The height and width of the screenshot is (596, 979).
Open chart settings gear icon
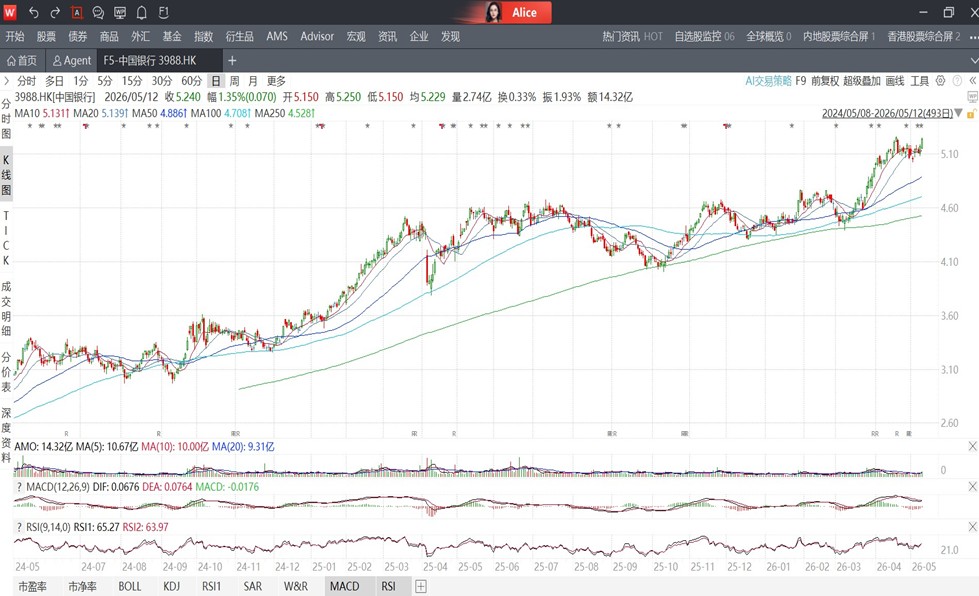pyautogui.click(x=940, y=81)
